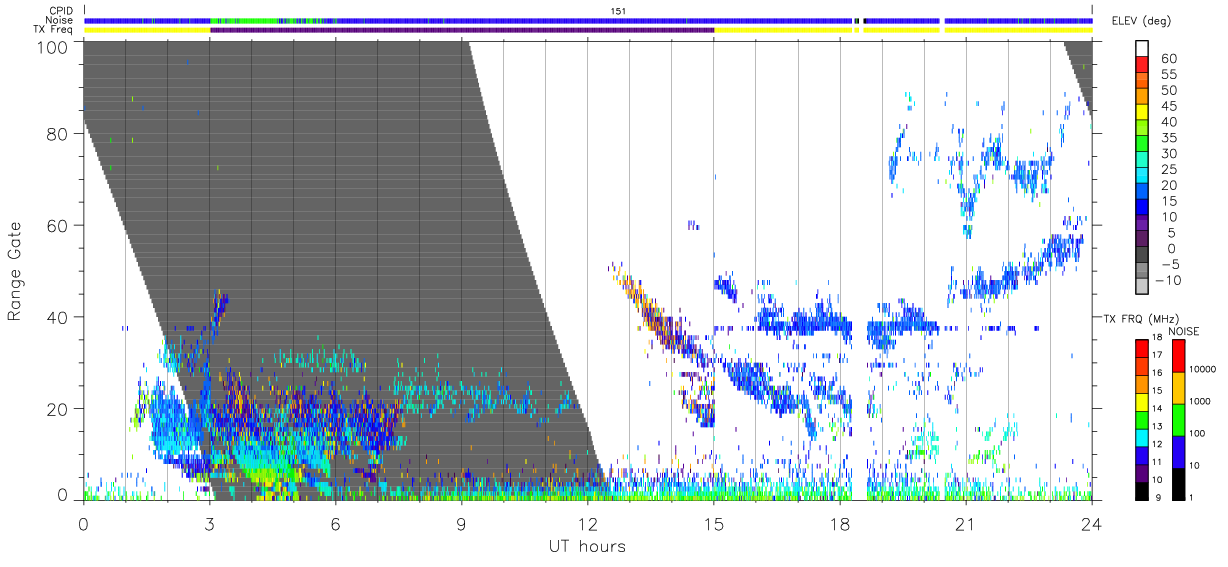Select the orange 1000–10000 swatch in NOISE colorbar
1228x567 pixels.
[x=1179, y=387]
